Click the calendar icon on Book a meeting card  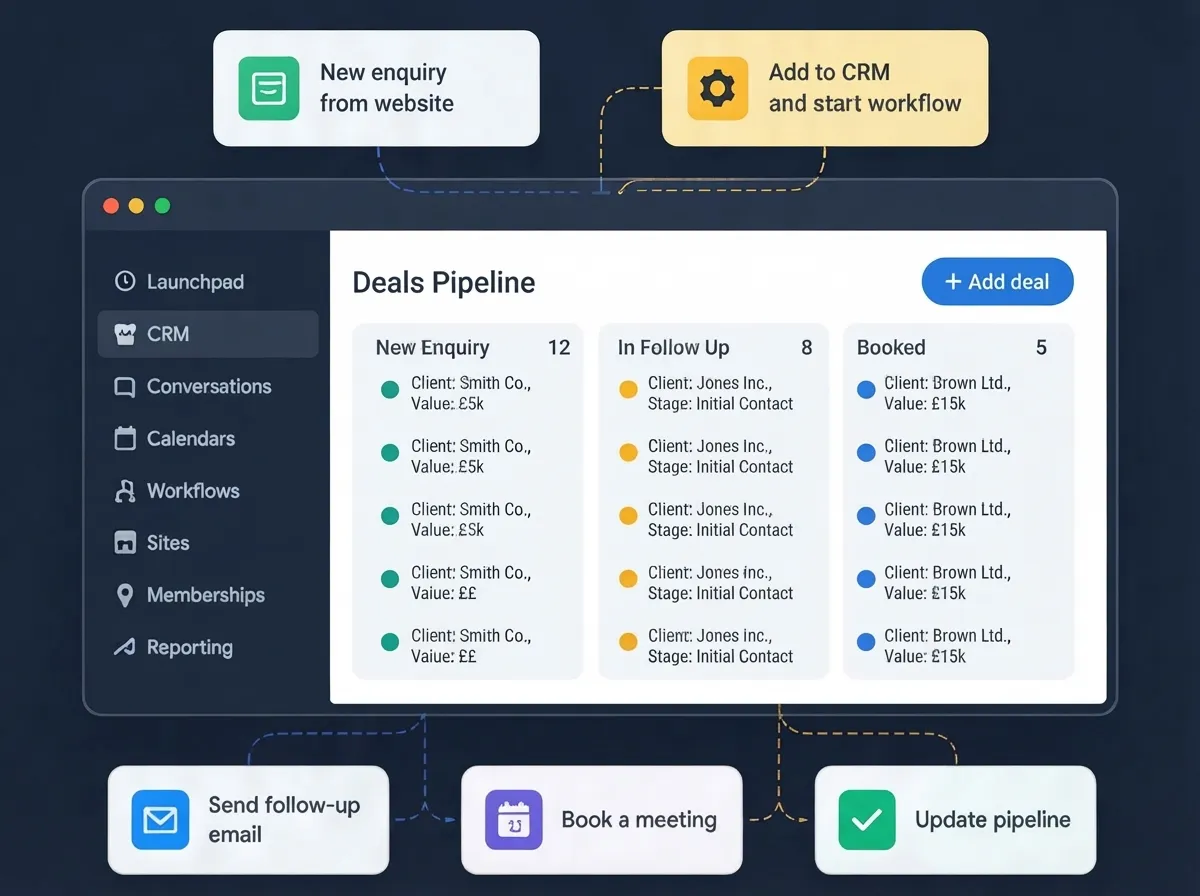point(513,820)
